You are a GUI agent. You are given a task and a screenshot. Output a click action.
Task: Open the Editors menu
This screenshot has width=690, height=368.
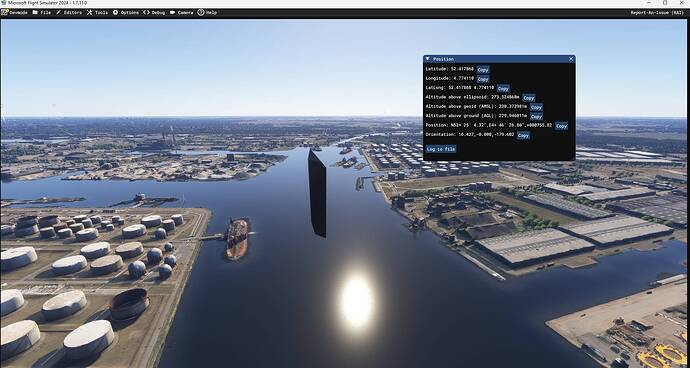[x=69, y=12]
